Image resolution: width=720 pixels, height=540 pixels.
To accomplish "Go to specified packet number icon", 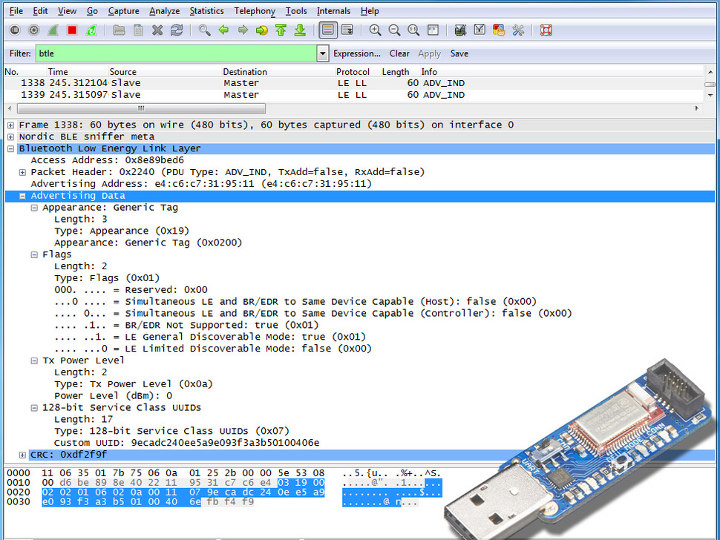I will [x=262, y=30].
